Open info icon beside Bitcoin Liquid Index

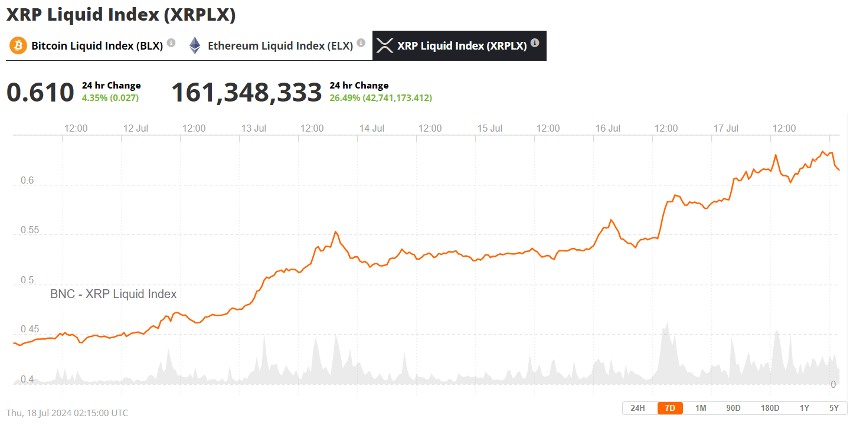coord(171,43)
